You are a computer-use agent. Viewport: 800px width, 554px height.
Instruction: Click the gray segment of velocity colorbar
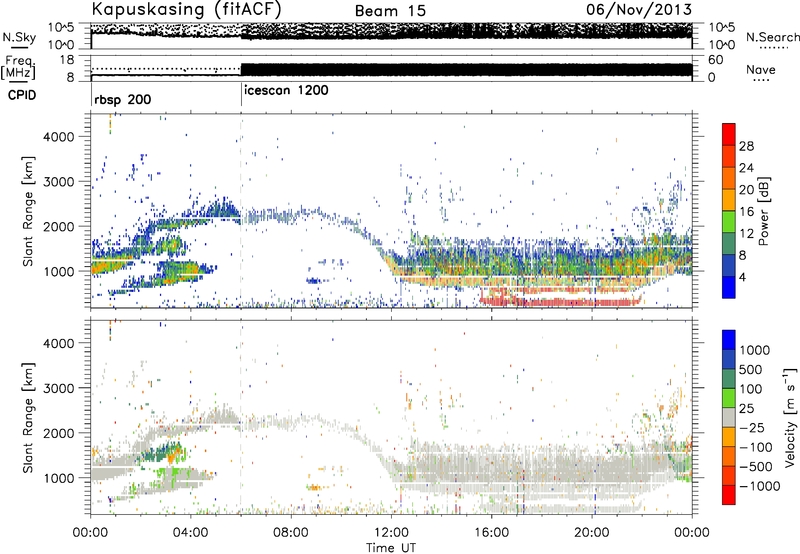pos(729,418)
